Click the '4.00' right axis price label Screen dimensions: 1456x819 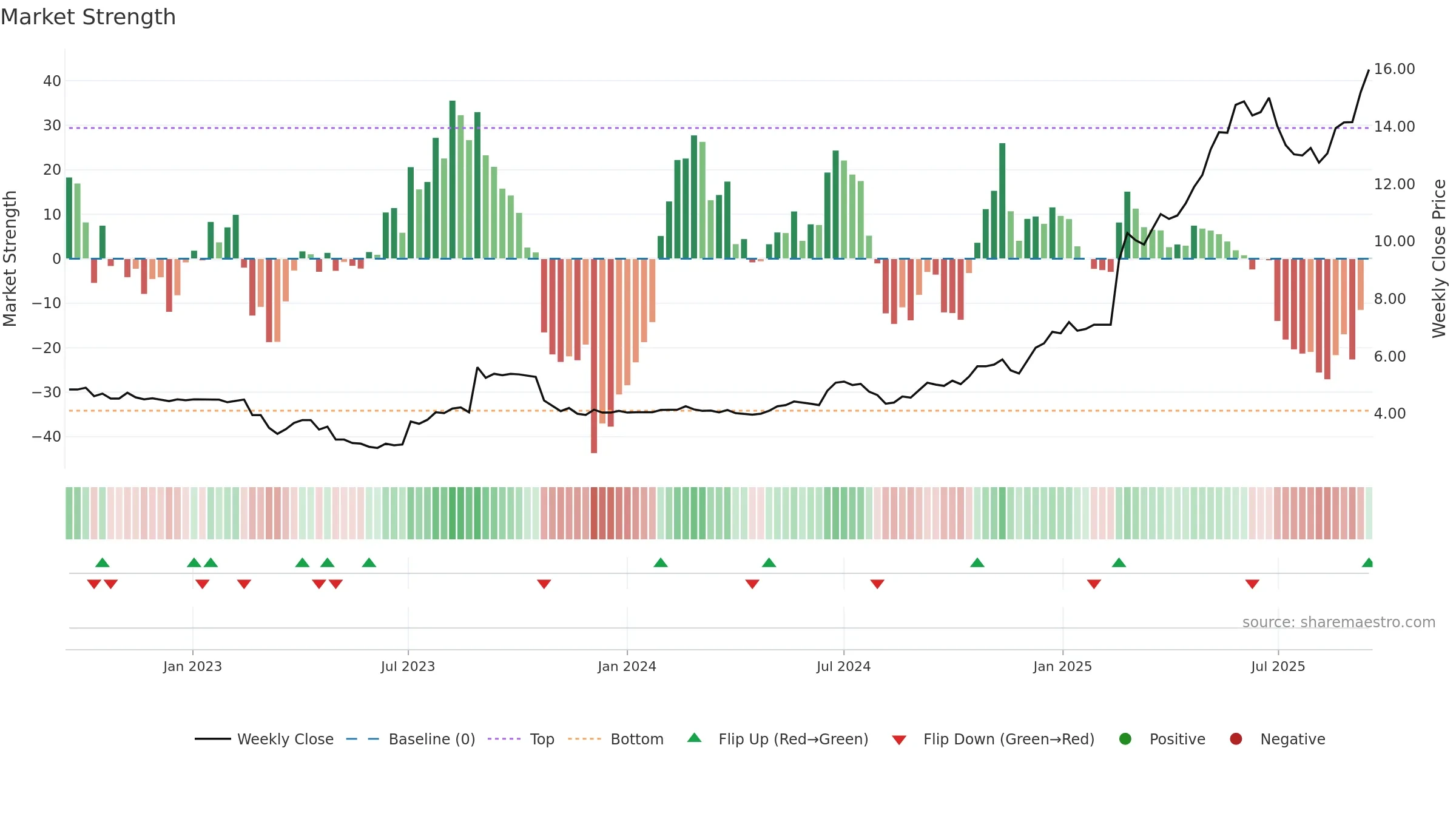(x=1389, y=414)
